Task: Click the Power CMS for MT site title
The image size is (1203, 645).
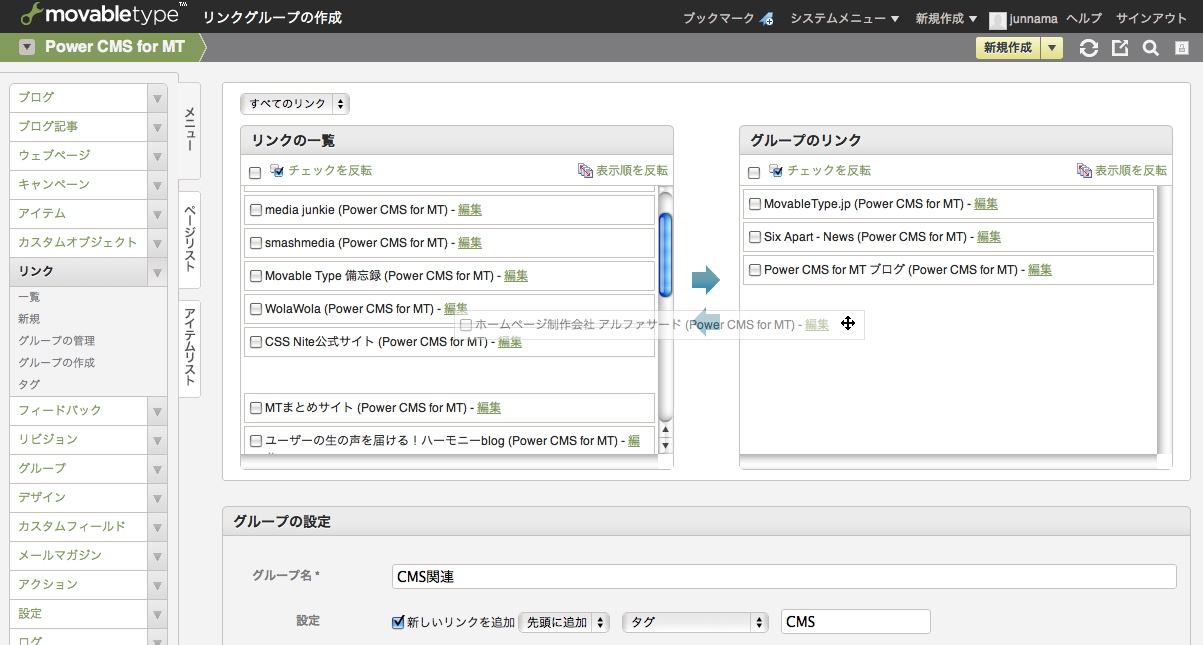Action: click(115, 47)
